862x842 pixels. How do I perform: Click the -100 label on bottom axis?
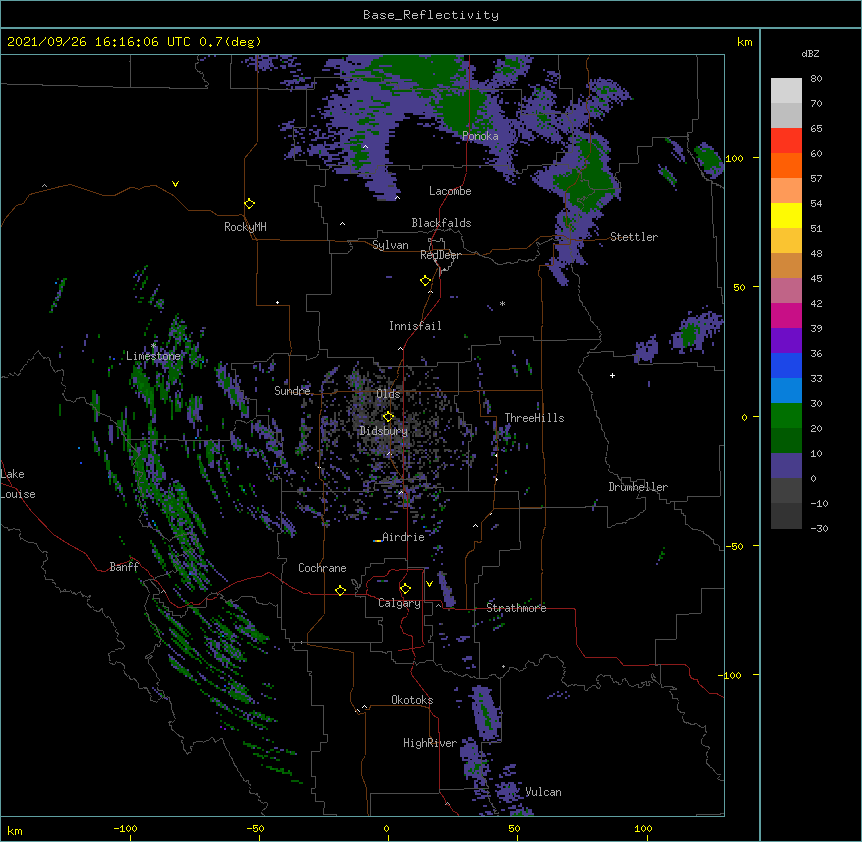(x=126, y=829)
